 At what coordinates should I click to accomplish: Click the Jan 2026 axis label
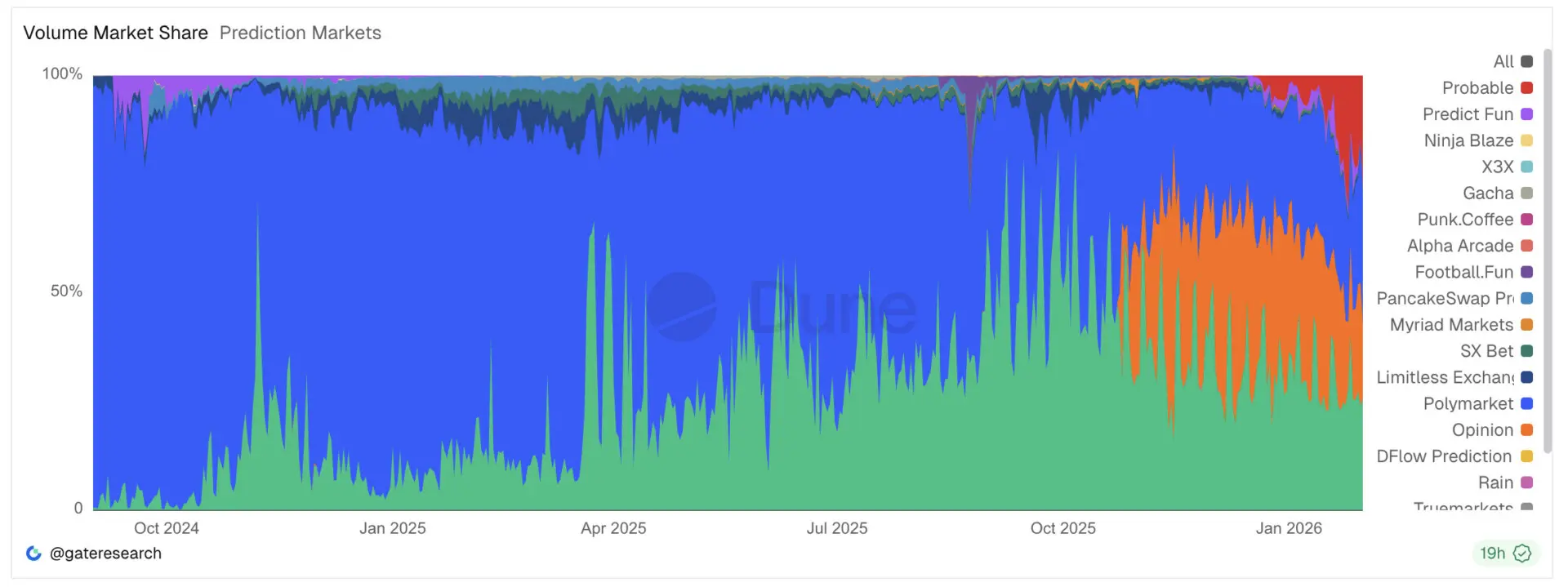(x=1289, y=528)
